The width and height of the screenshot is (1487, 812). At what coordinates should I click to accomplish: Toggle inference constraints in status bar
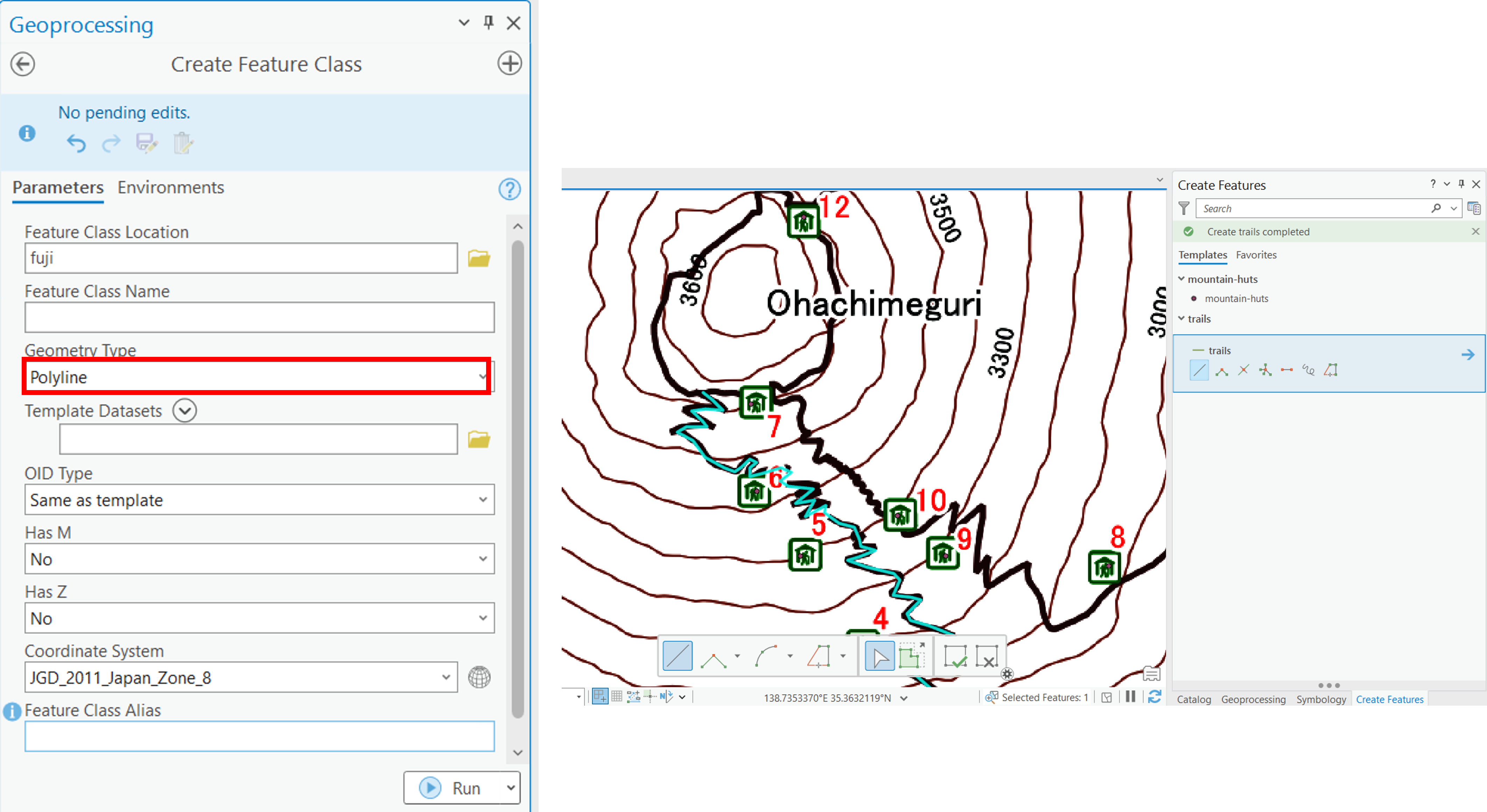[650, 697]
